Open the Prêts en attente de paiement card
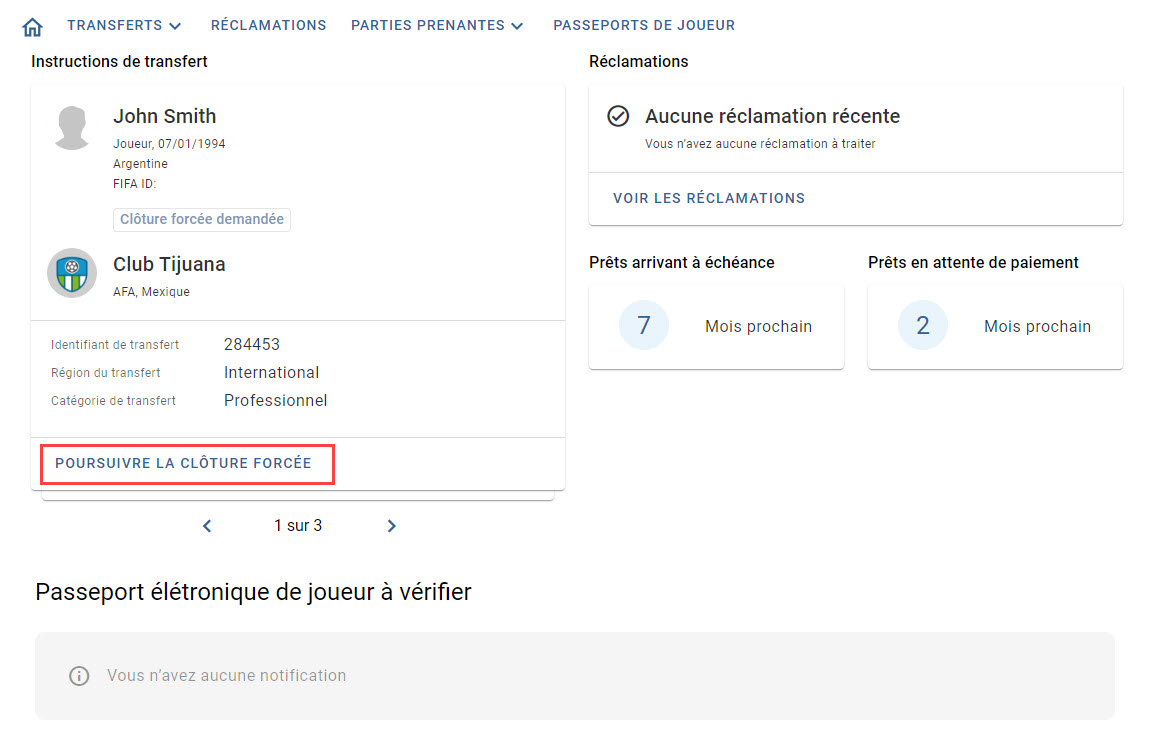Viewport: 1150px width, 752px height. pyautogui.click(x=995, y=326)
